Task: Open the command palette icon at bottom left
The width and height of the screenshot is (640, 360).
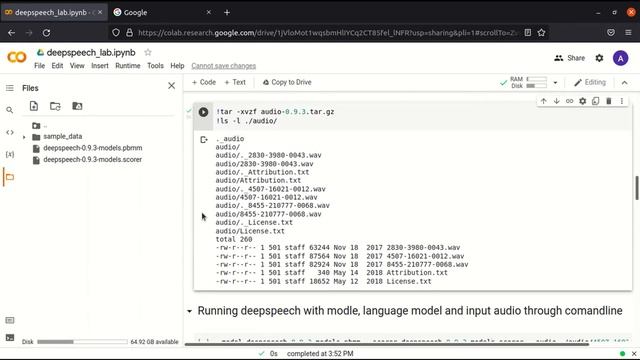Action: tap(10, 320)
